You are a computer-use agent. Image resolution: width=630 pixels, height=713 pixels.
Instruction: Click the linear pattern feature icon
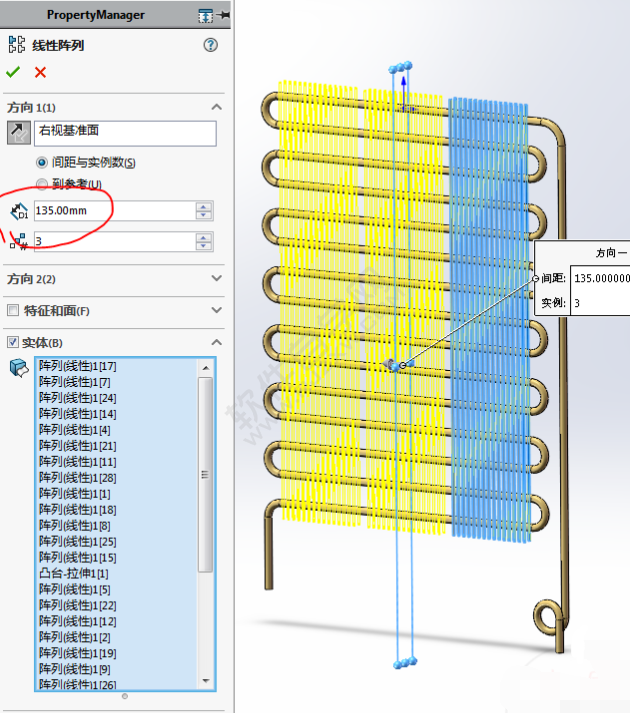point(17,45)
